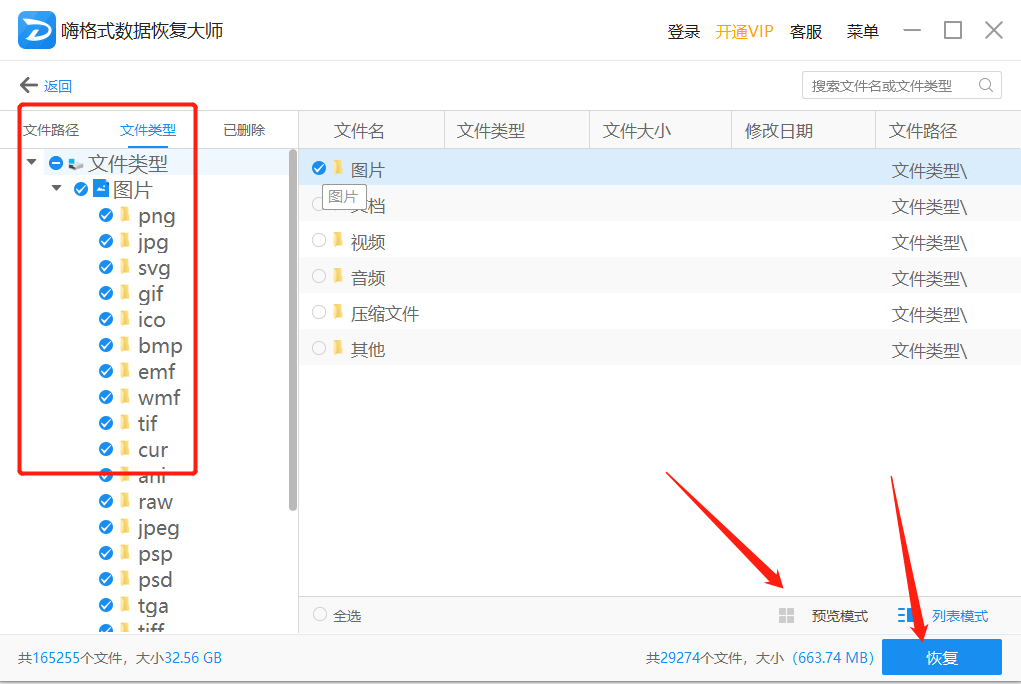1021x684 pixels.
Task: Open 客服 customer service
Action: 805,31
